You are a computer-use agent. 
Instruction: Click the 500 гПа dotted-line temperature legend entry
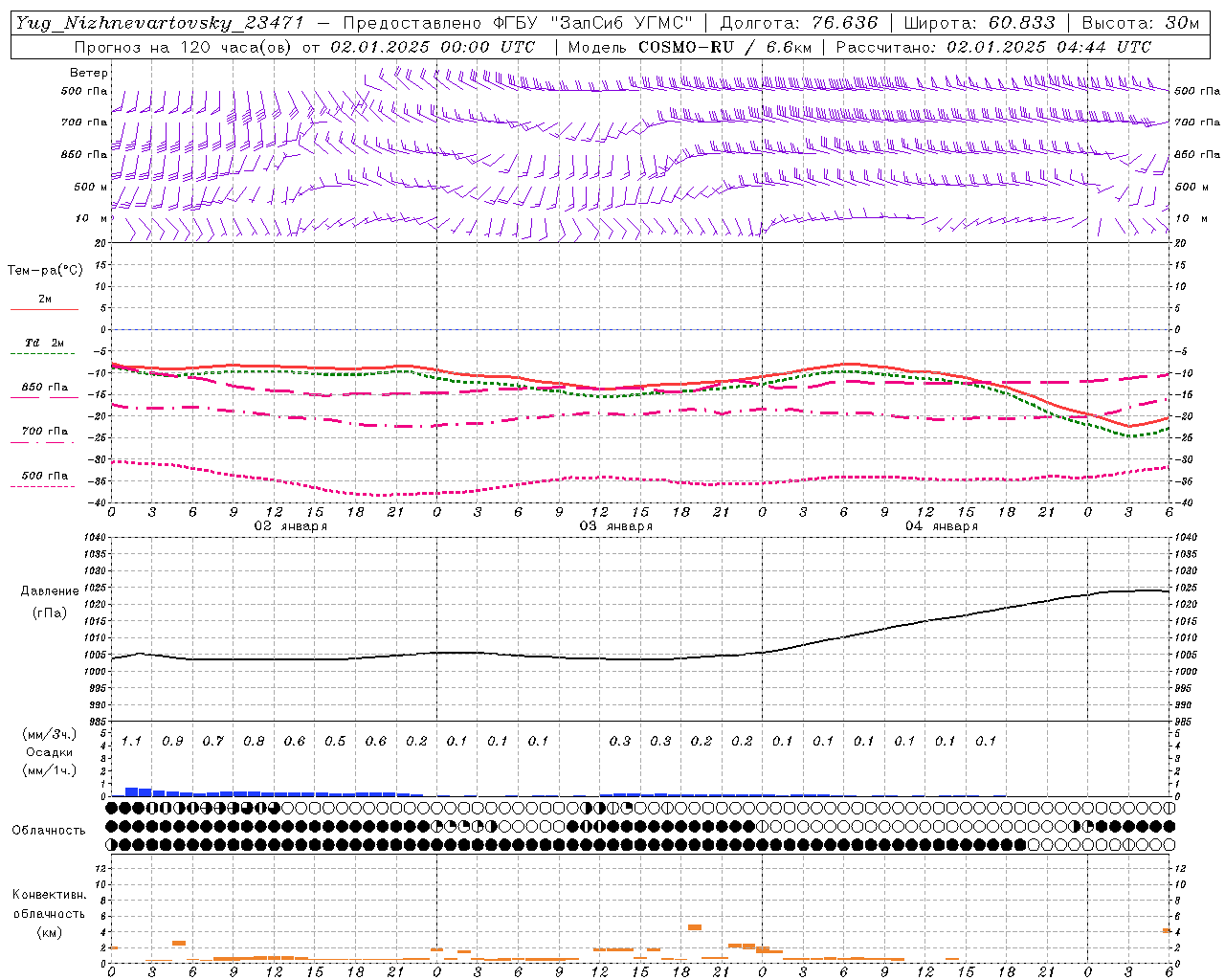[x=45, y=479]
